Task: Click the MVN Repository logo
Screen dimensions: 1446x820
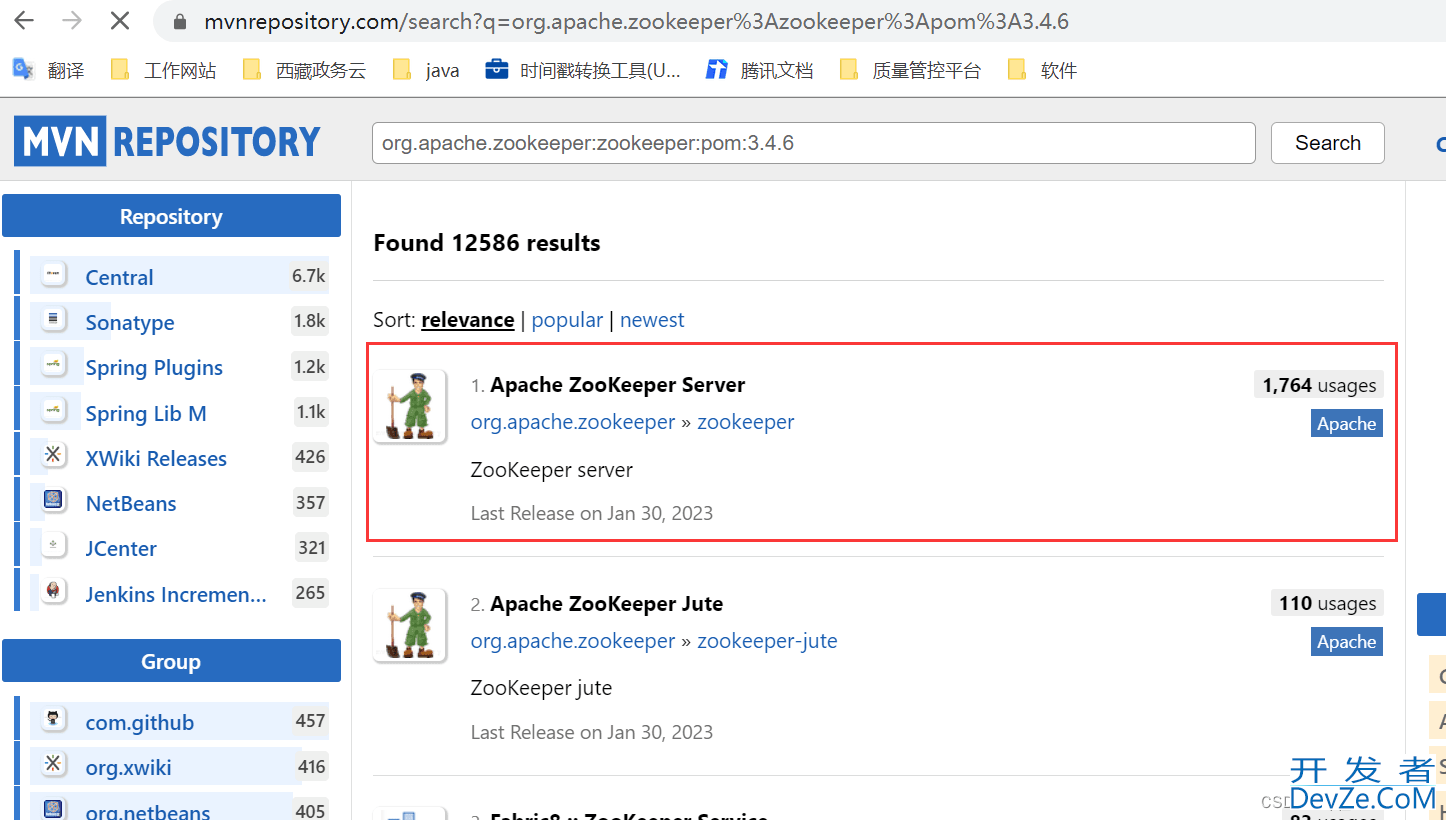Action: pyautogui.click(x=167, y=142)
